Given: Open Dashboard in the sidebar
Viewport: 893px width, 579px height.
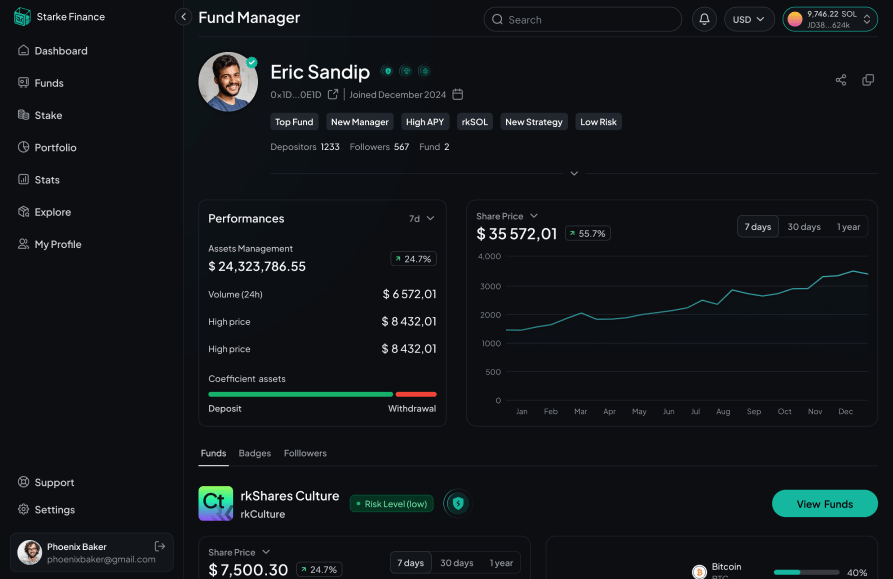Looking at the screenshot, I should tap(53, 51).
